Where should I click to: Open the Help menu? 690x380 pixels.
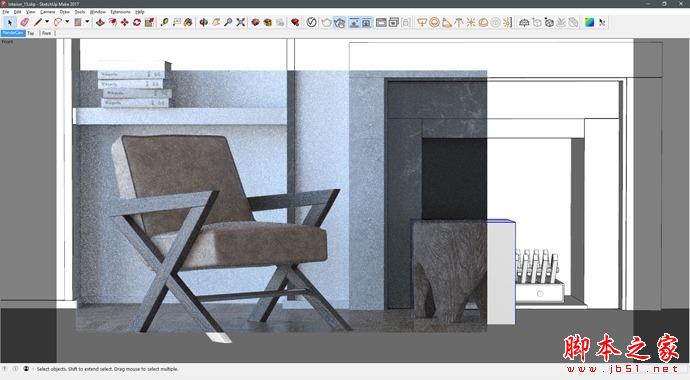[139, 12]
